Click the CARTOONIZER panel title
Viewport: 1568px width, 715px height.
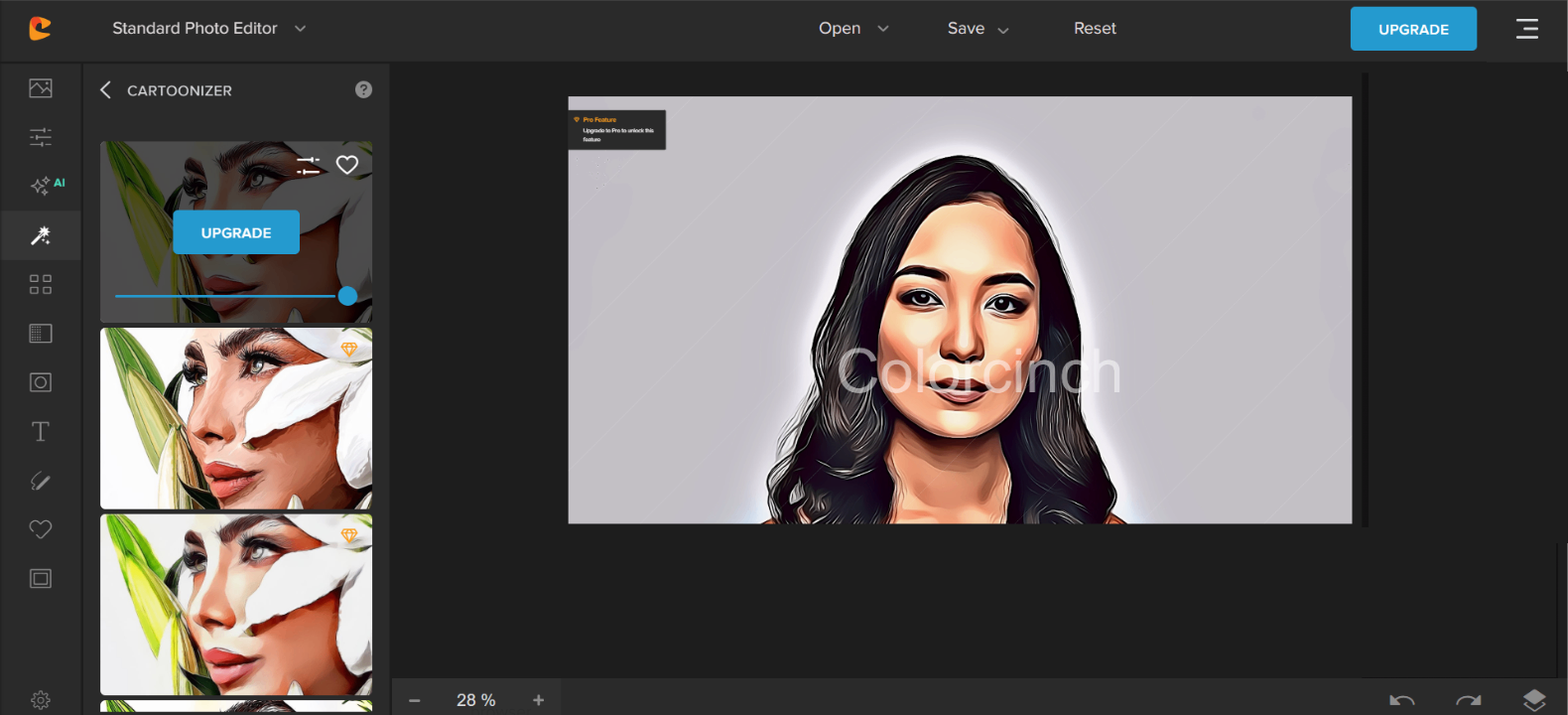(x=180, y=90)
